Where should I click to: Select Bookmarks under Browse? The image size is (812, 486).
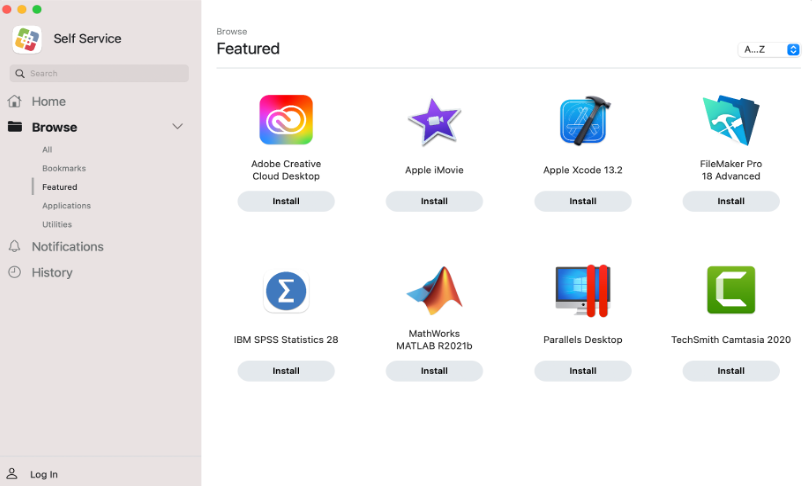click(64, 168)
